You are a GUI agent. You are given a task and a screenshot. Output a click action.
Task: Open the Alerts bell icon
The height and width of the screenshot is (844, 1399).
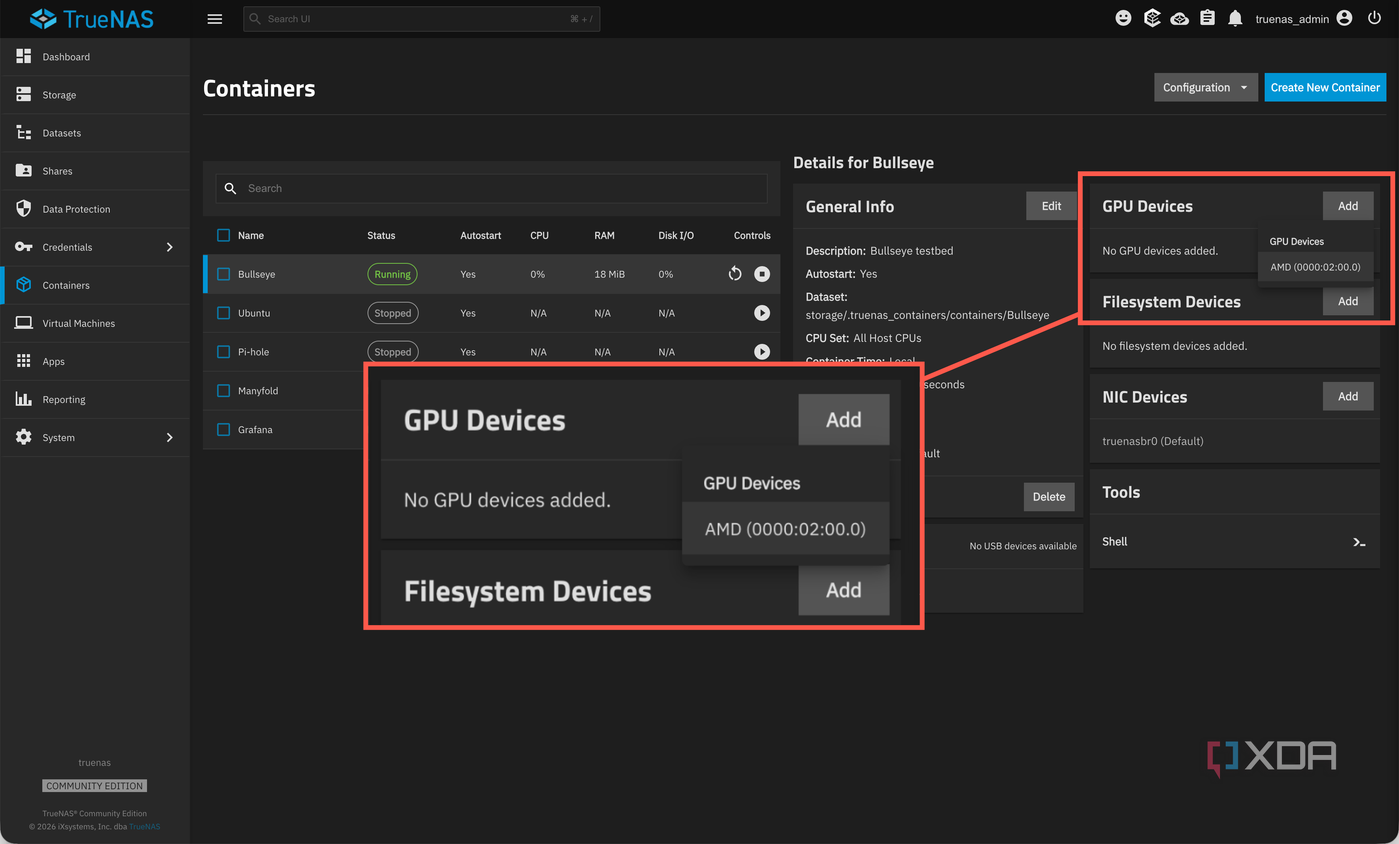(1236, 18)
